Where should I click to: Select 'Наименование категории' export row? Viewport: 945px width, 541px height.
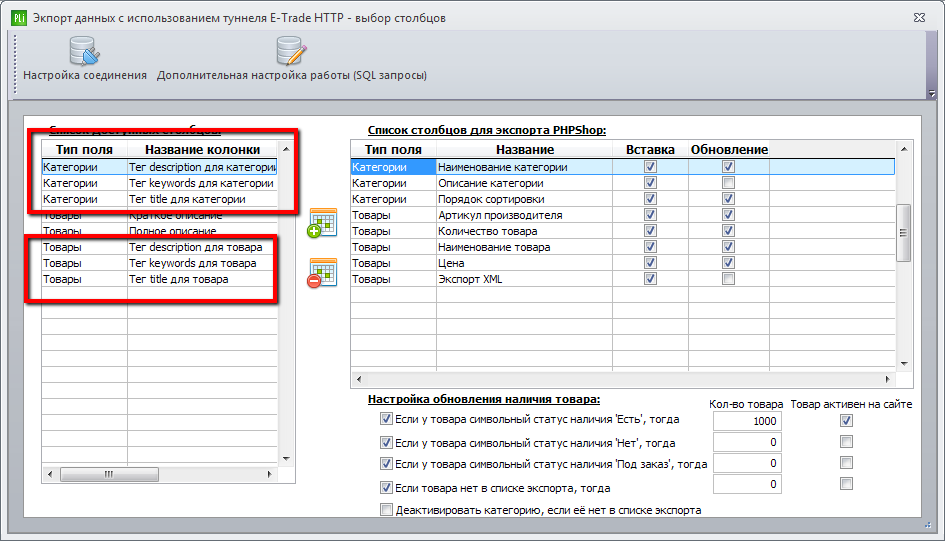[x=623, y=167]
